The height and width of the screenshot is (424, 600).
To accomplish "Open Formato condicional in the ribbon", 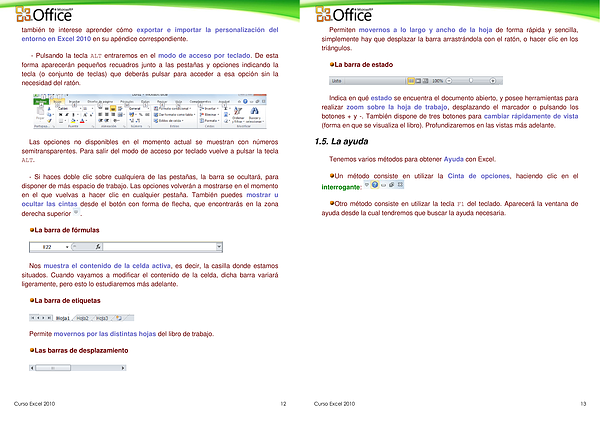I will [173, 108].
